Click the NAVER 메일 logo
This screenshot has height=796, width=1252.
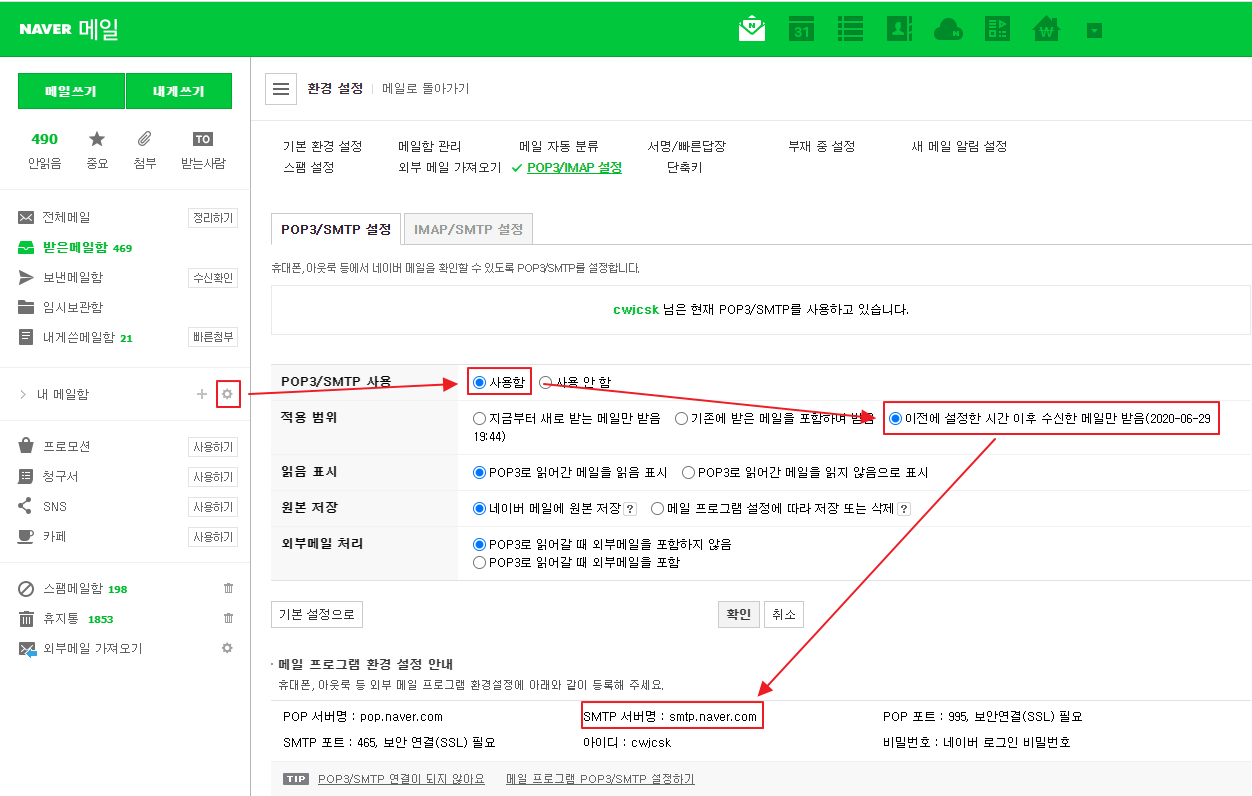click(69, 29)
